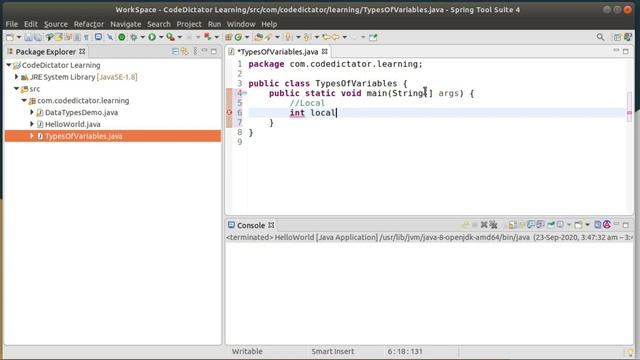Click the red Relaunch toolbar icon
This screenshot has width=640, height=360.
click(x=208, y=37)
